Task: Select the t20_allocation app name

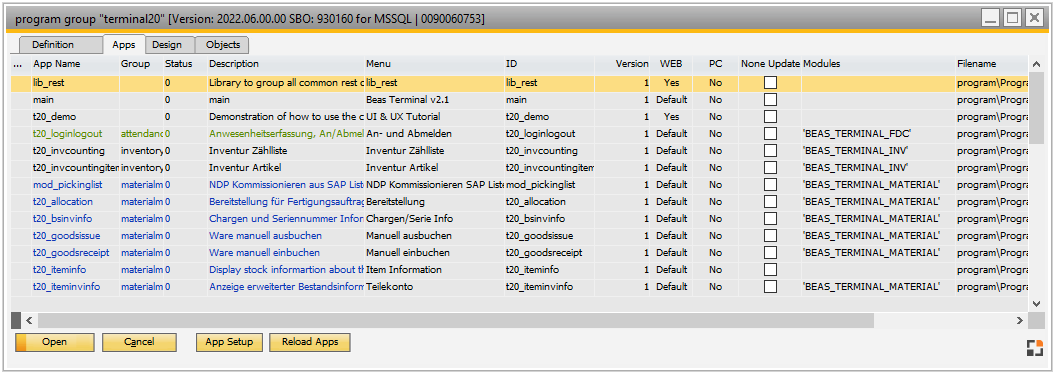Action: point(75,201)
